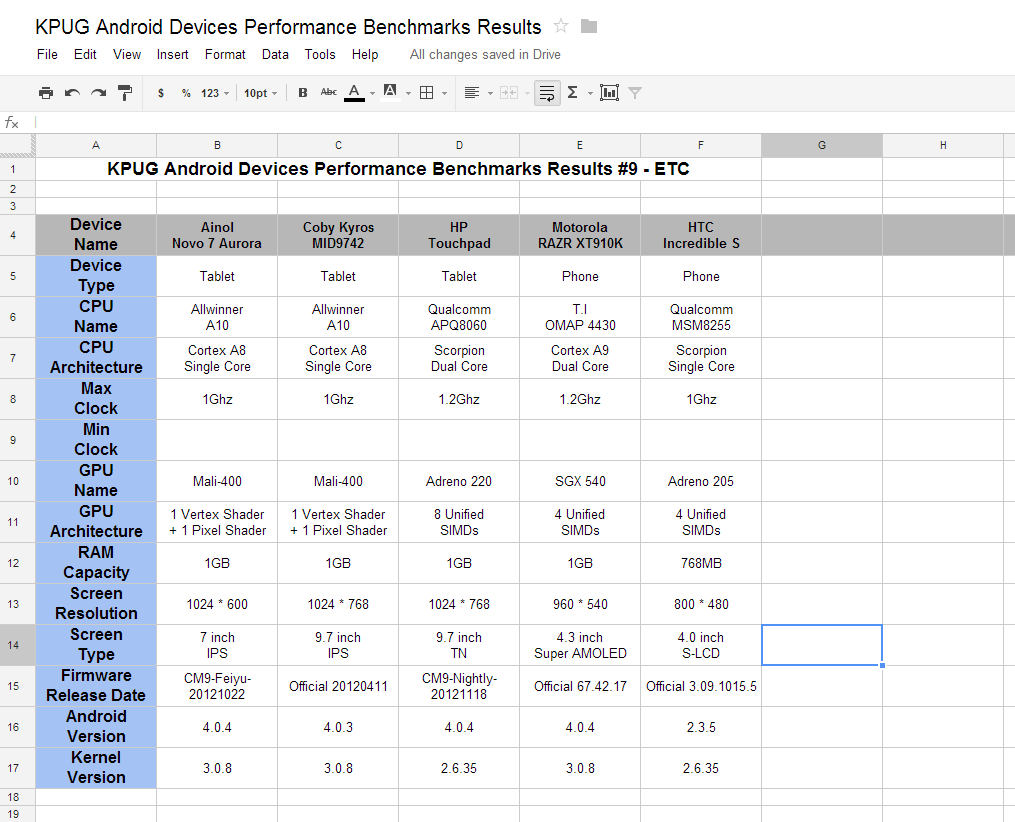Click the formula bar input
The width and height of the screenshot is (1015, 822).
click(524, 122)
